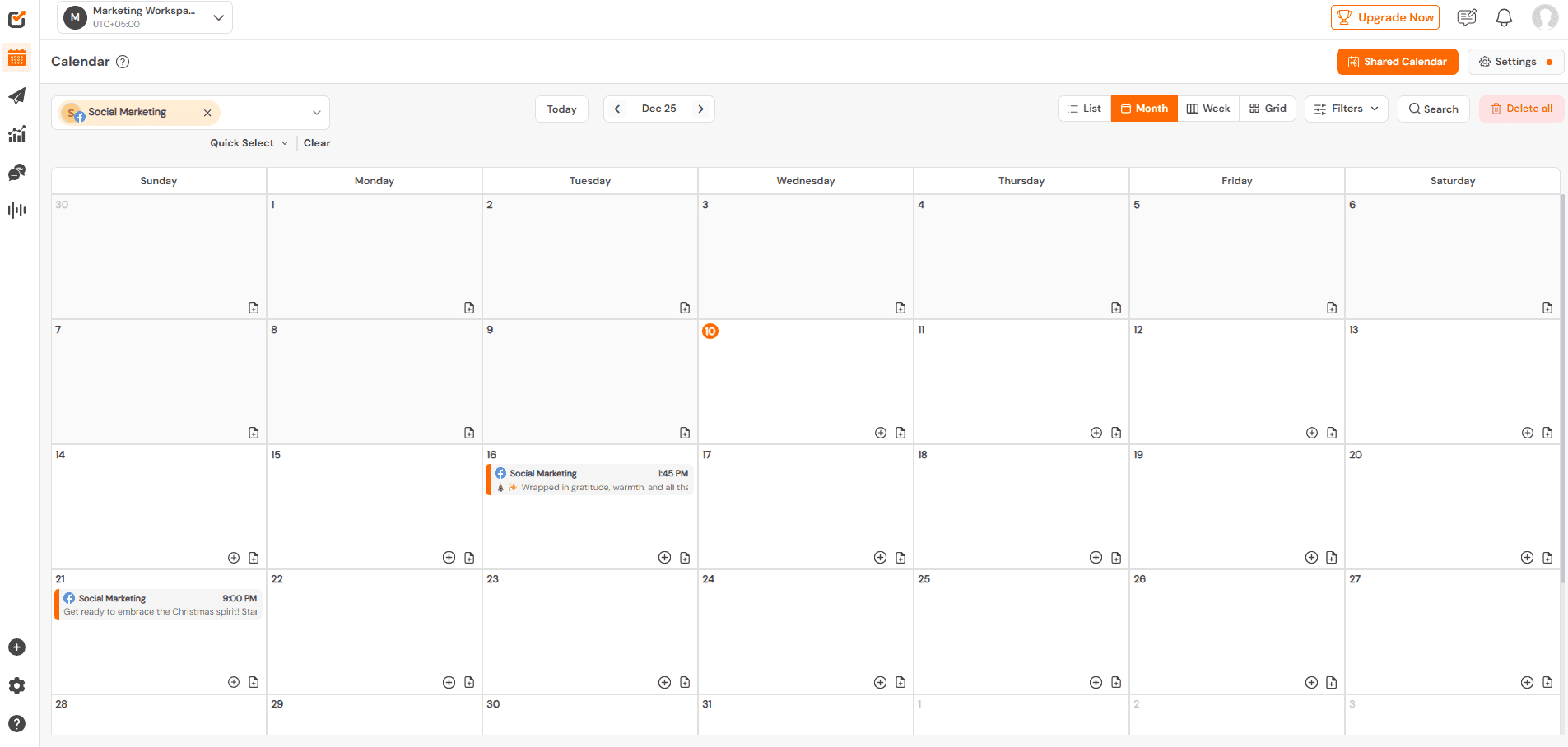1568x747 pixels.
Task: Open the Shared Calendar dialog
Action: click(x=1397, y=61)
